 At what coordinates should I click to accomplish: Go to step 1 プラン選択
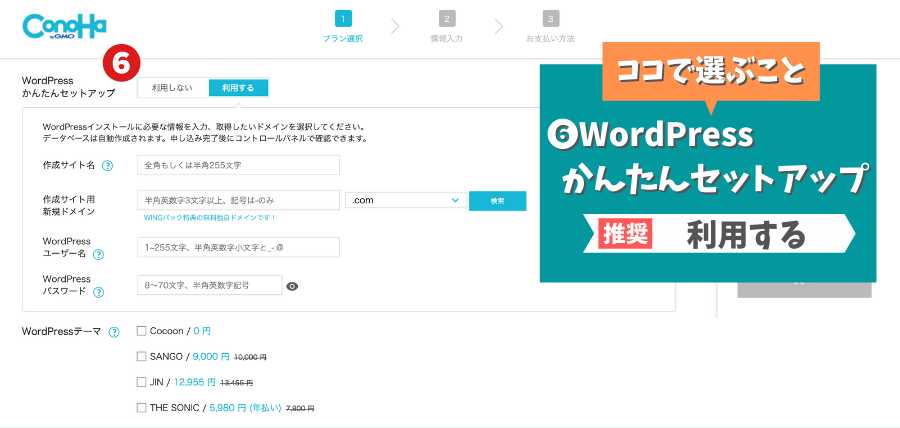pos(343,28)
